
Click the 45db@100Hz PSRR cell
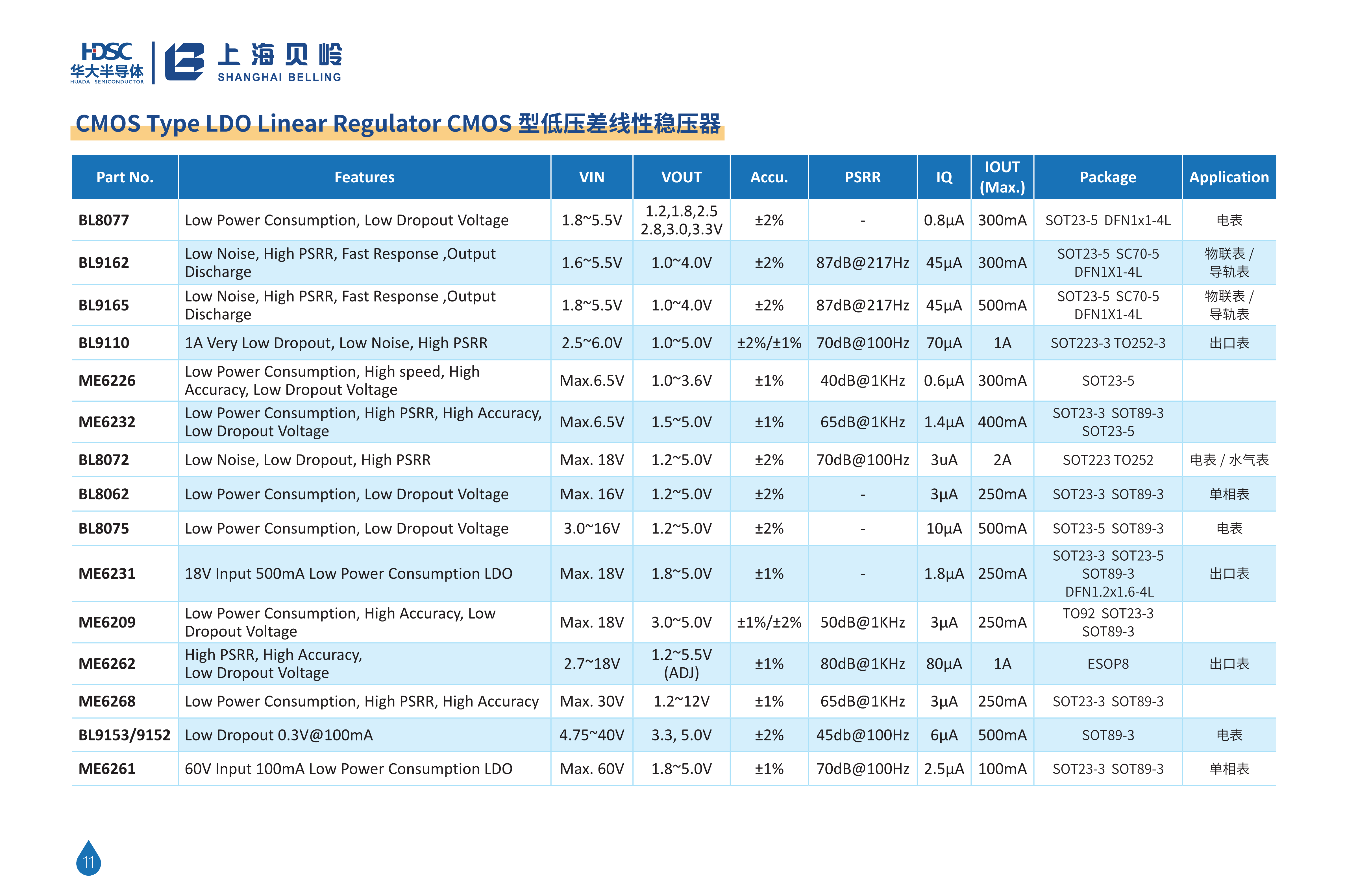tap(863, 735)
